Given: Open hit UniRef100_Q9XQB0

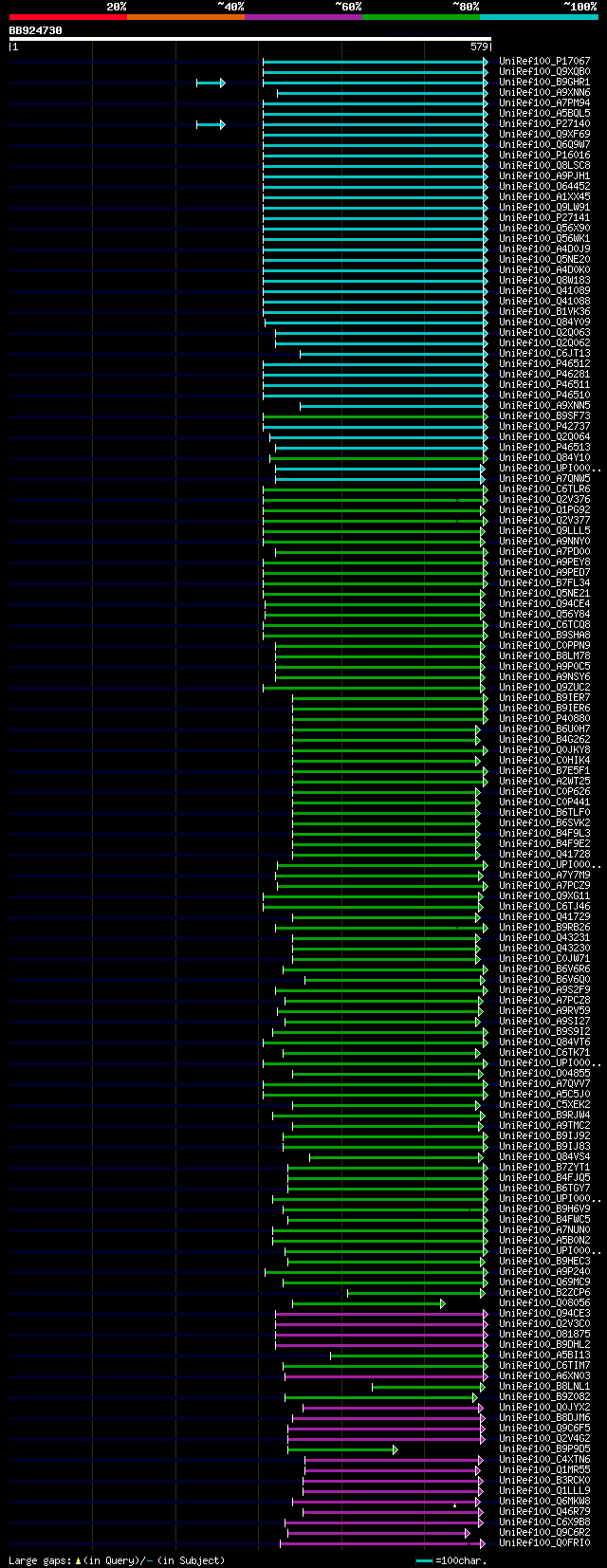Looking at the screenshot, I should click(544, 72).
